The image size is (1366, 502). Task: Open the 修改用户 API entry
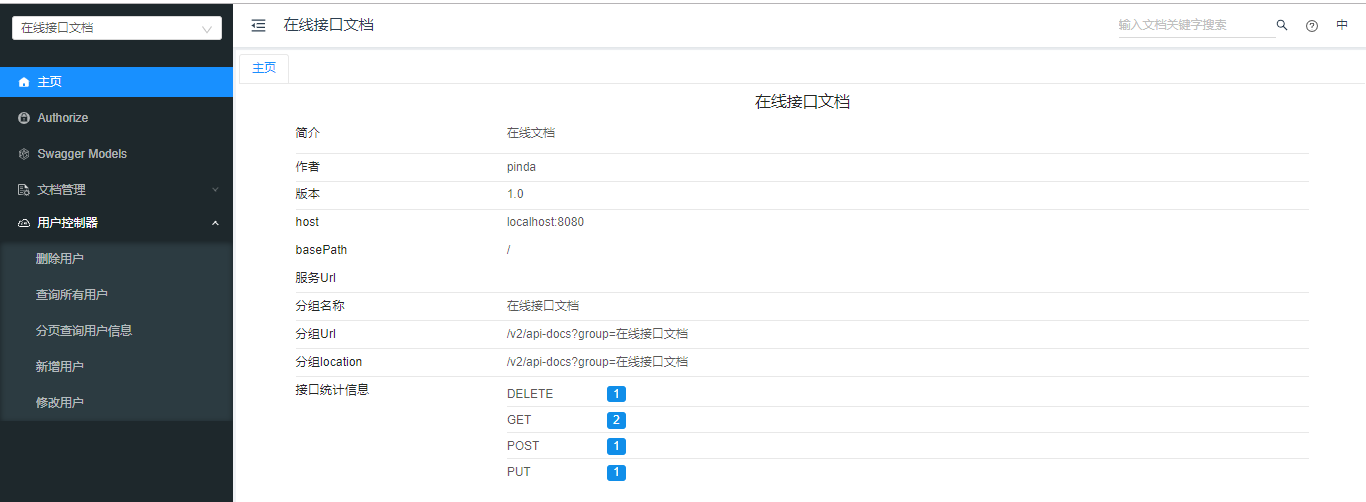click(x=60, y=403)
